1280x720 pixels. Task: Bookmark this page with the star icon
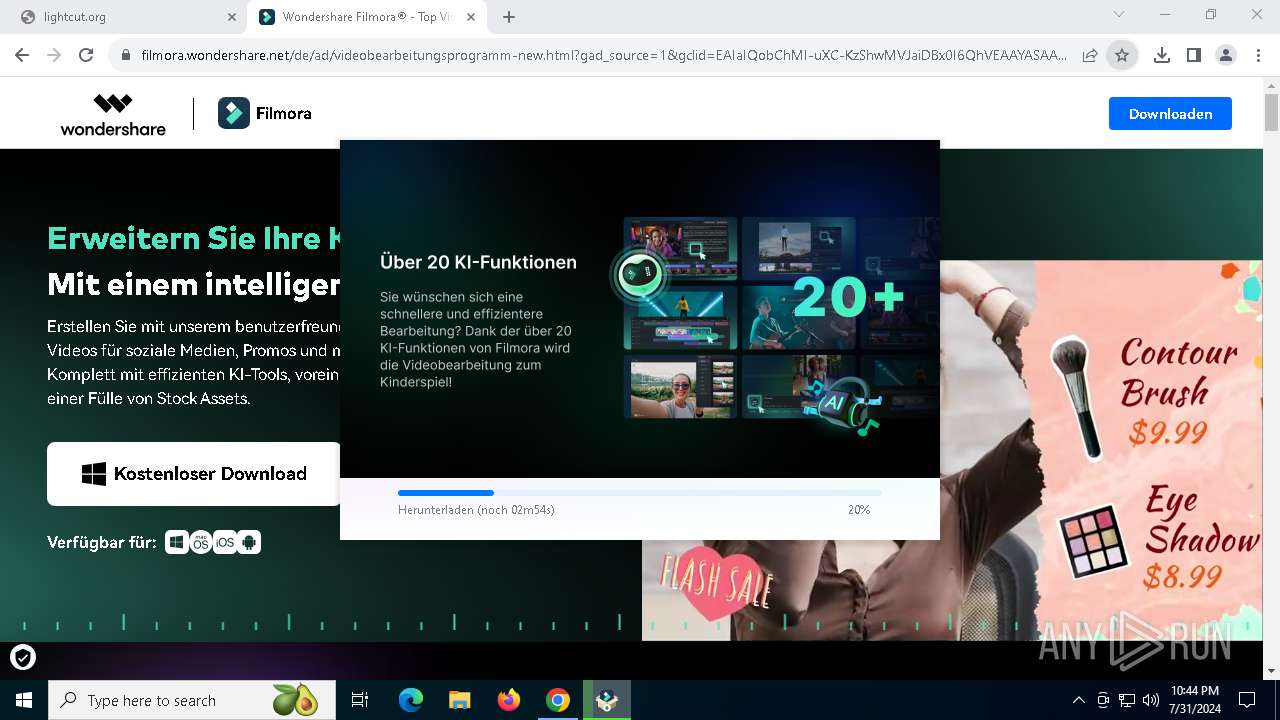[1122, 55]
